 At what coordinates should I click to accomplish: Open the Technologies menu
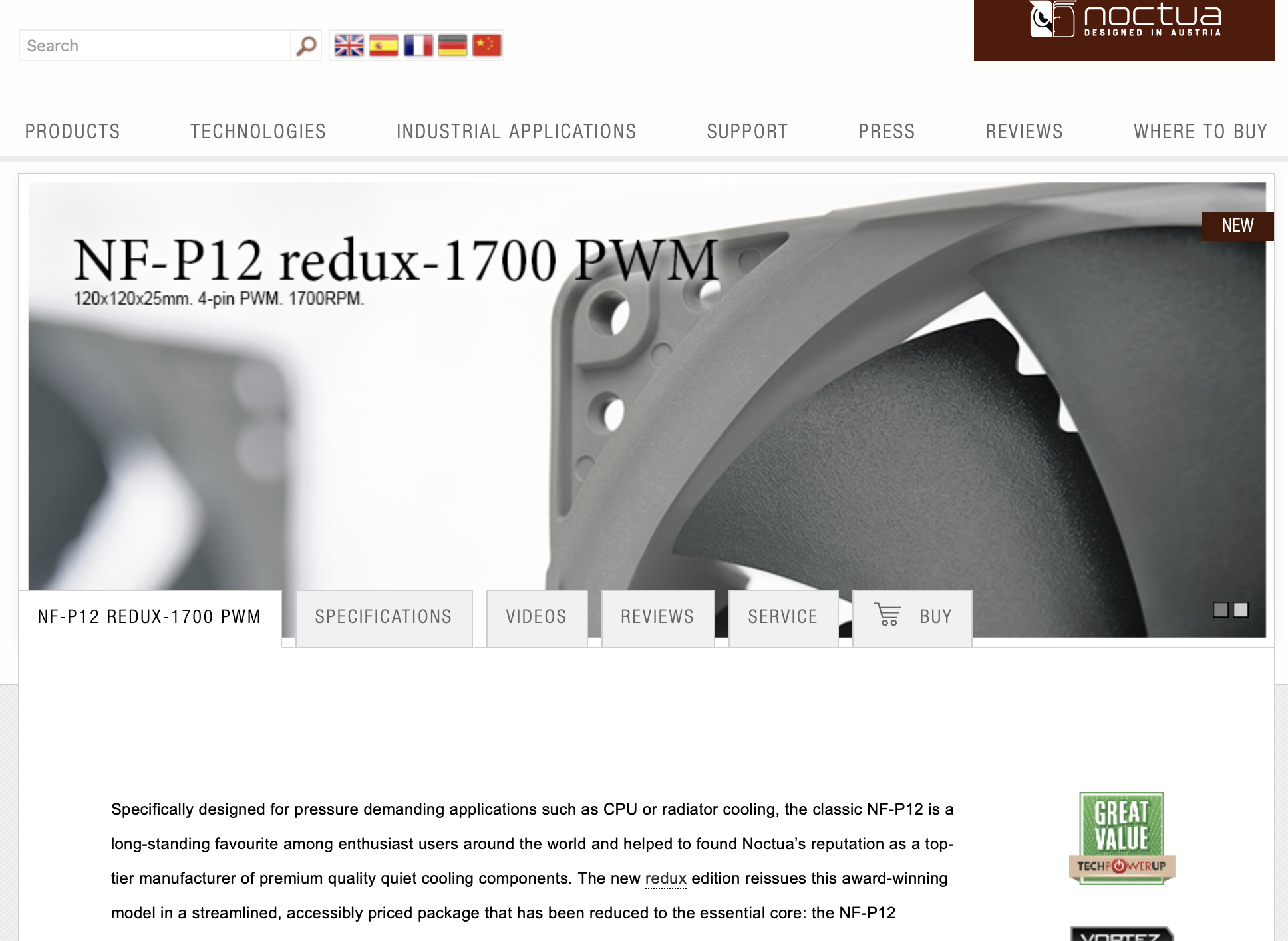pyautogui.click(x=258, y=132)
